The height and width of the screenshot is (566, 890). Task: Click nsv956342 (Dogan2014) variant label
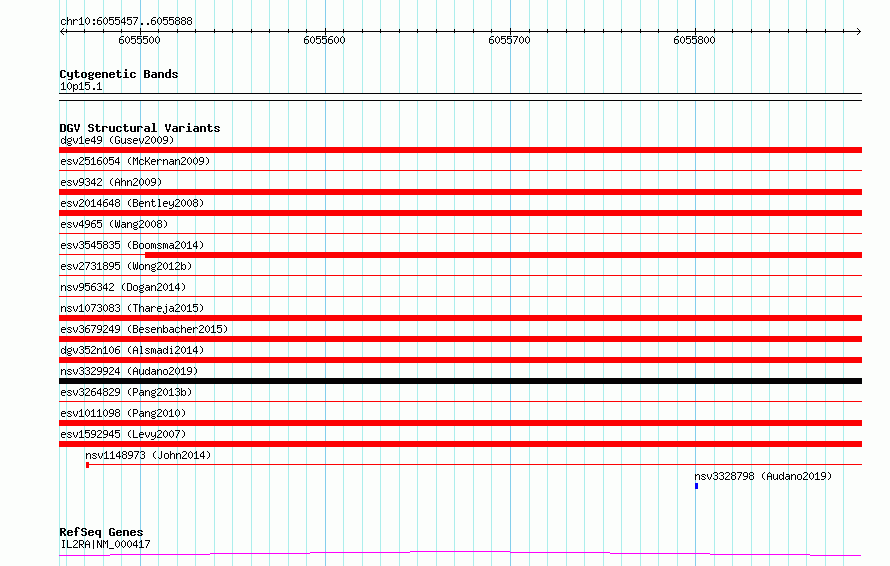[123, 287]
